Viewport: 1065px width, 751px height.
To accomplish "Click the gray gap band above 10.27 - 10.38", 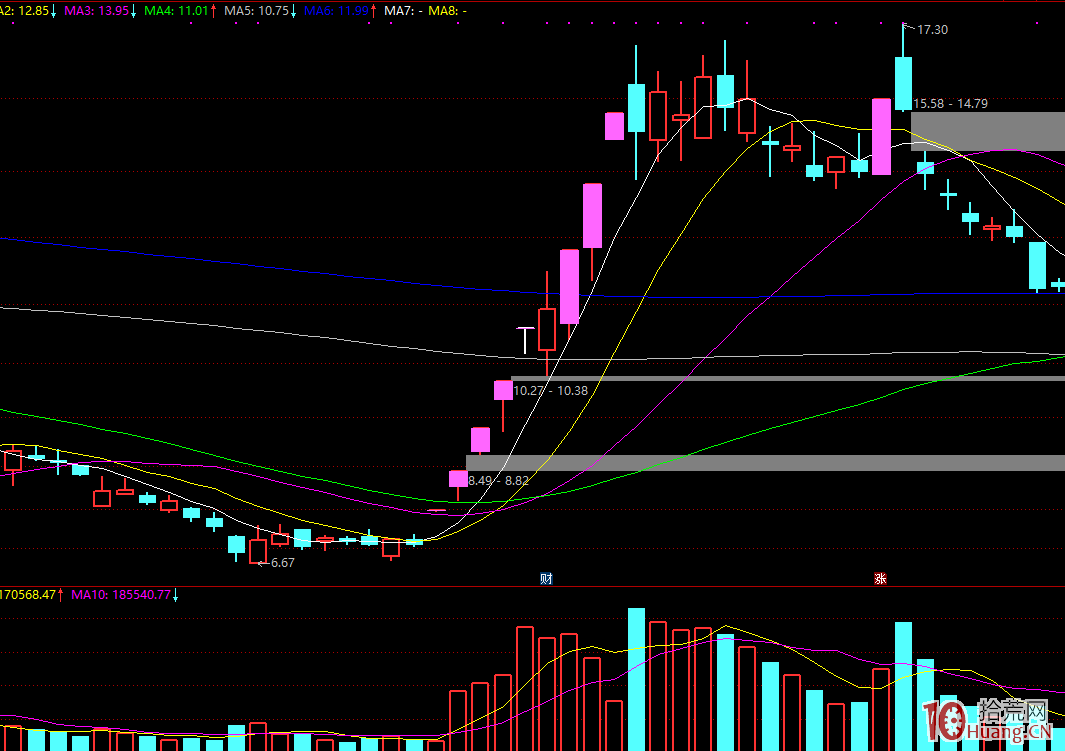I will coord(788,379).
